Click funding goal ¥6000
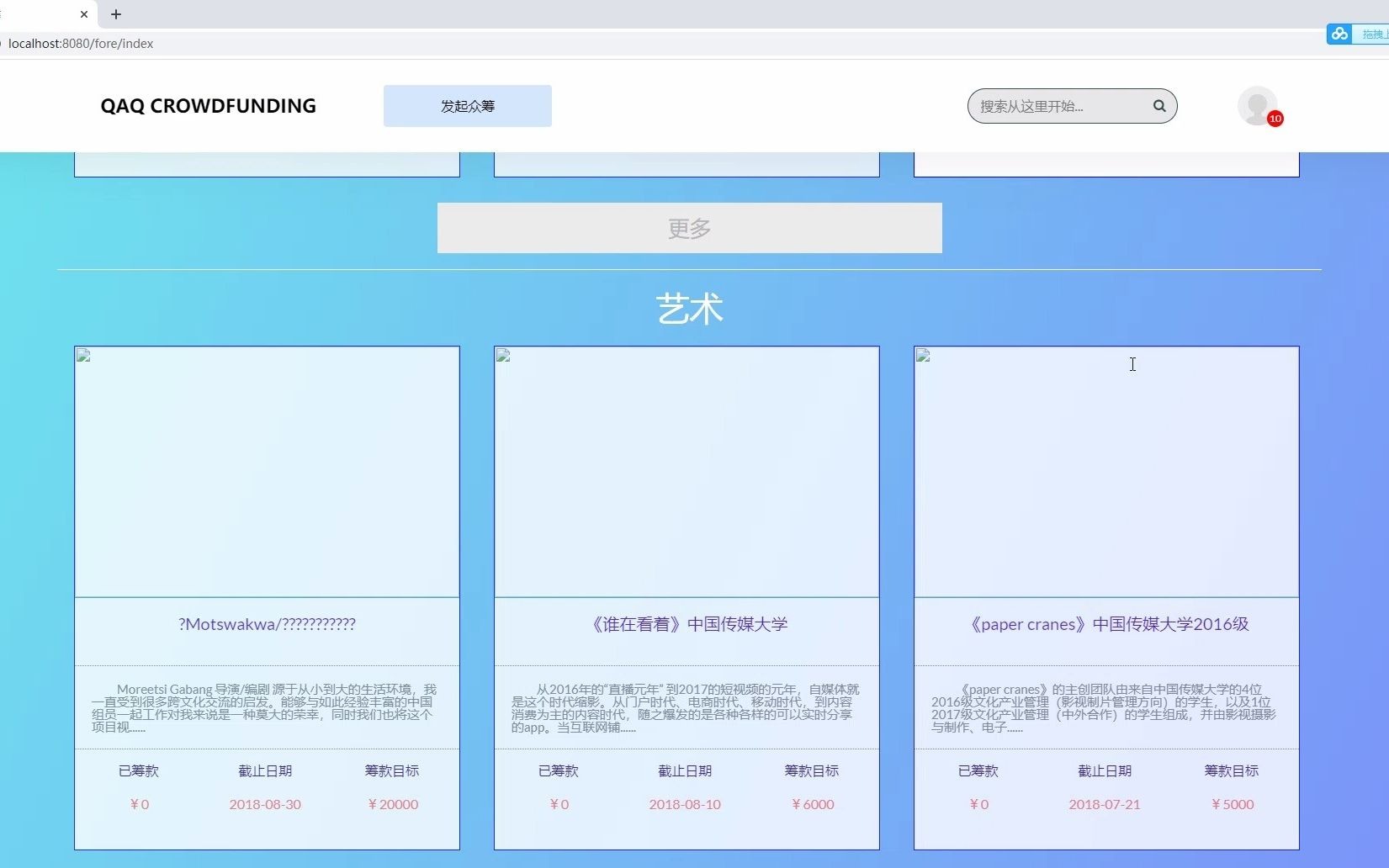 pos(813,804)
